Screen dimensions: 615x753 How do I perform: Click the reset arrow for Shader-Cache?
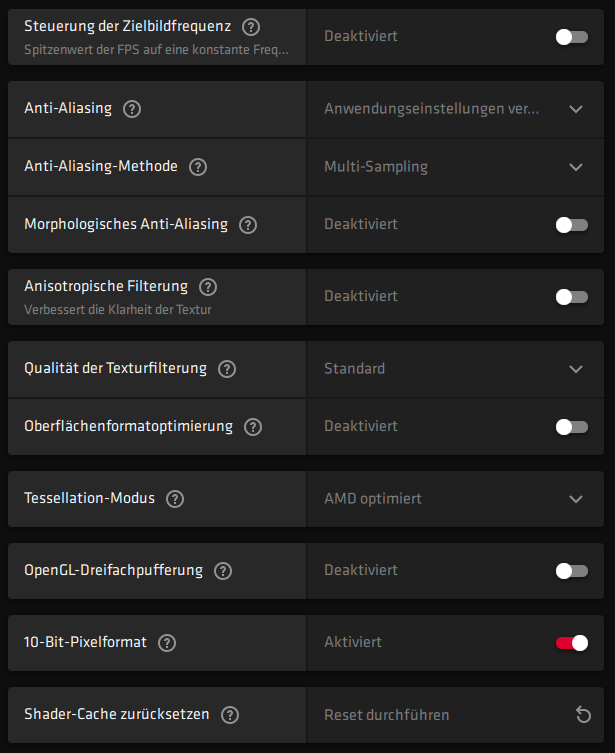(584, 715)
